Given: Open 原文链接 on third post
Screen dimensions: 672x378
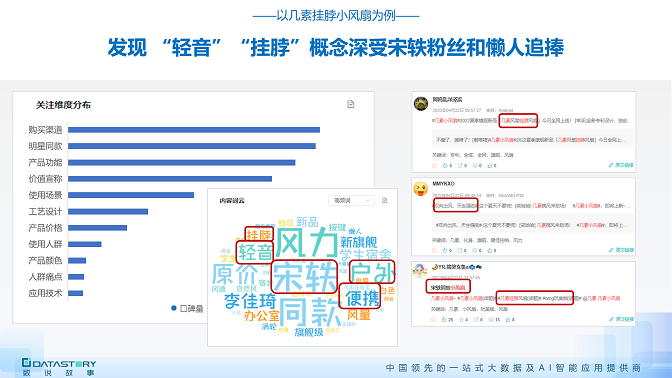Looking at the screenshot, I should tap(621, 319).
